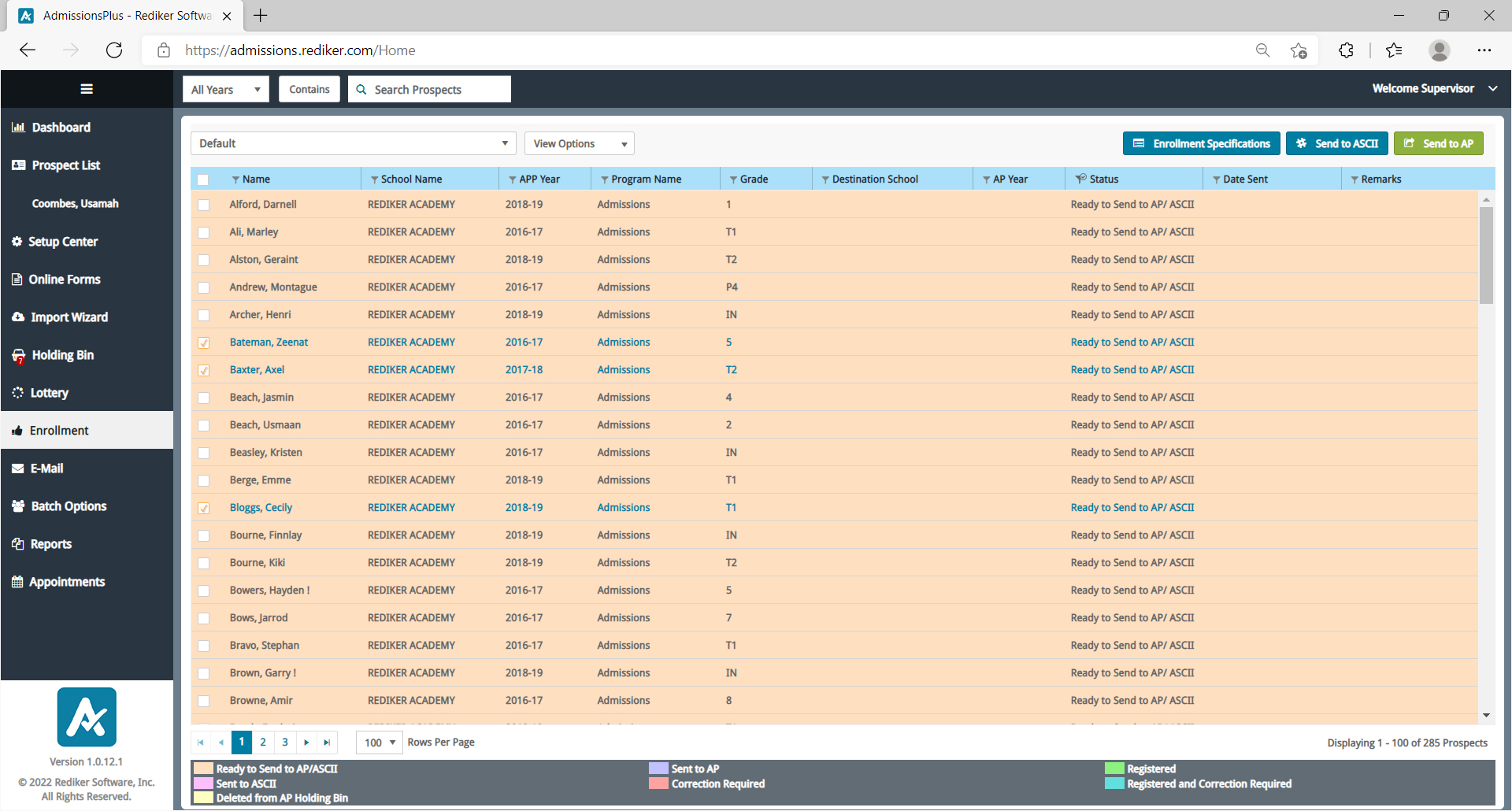Screen dimensions: 1512x811
Task: Open Coombes, Usamah prospect link
Action: 76,203
